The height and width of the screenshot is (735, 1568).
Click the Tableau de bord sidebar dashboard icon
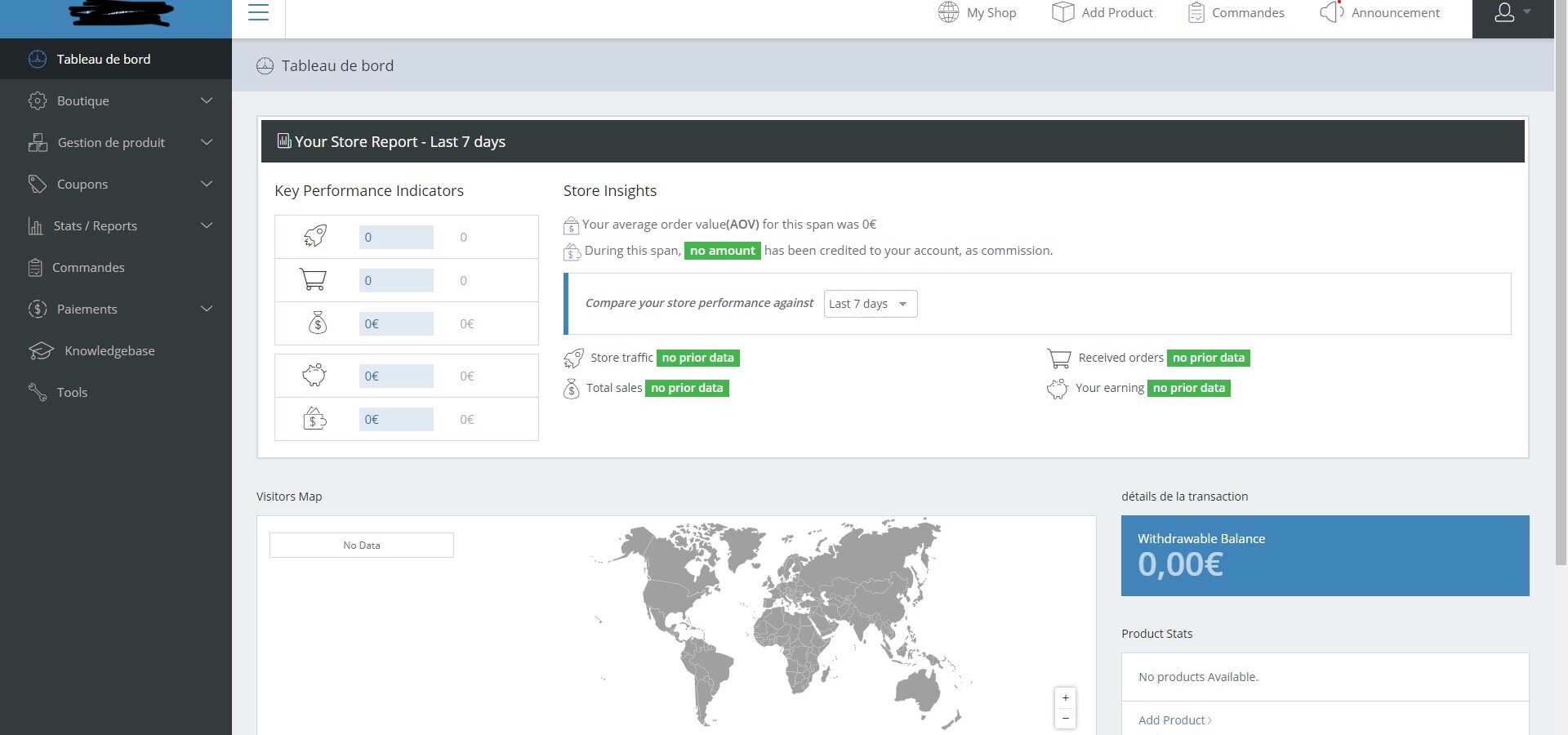38,59
